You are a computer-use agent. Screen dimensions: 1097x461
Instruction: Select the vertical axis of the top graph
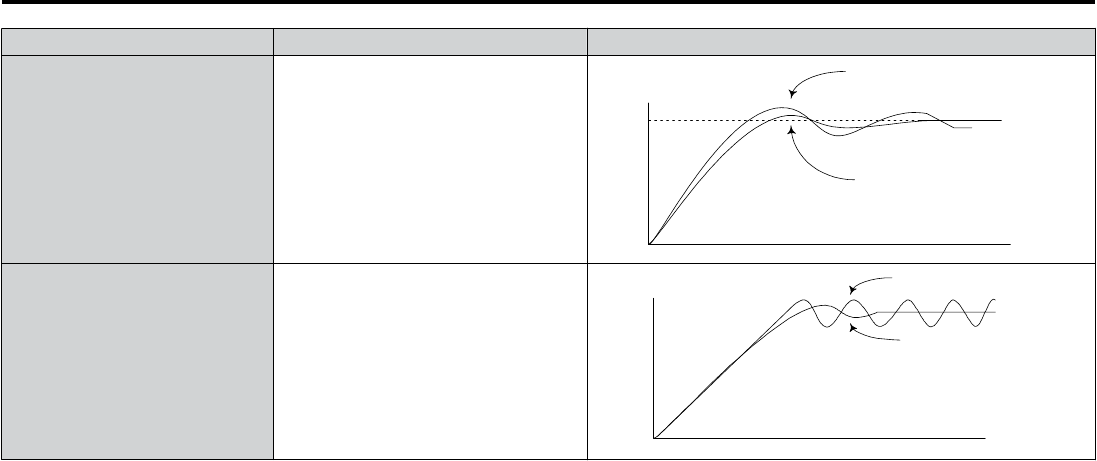click(650, 173)
